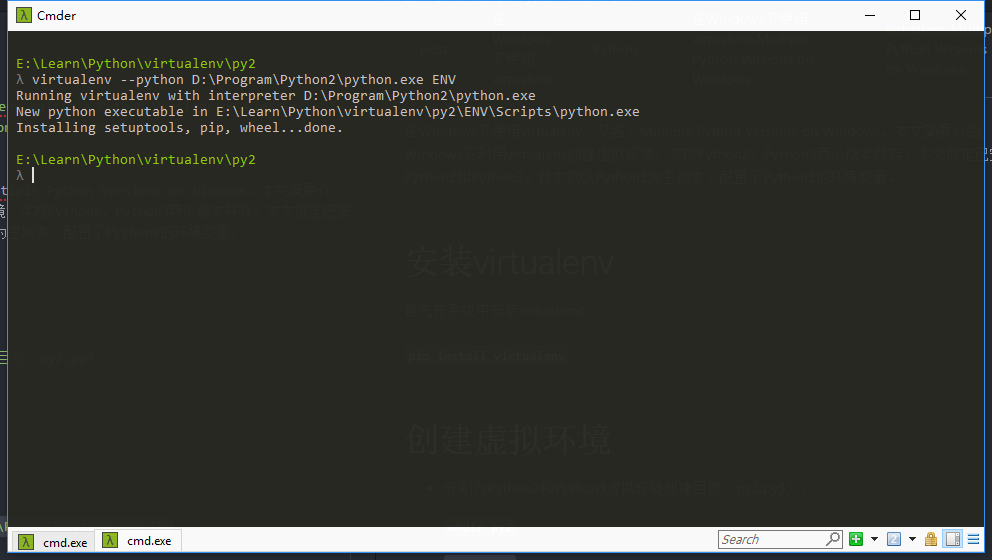Screen dimensions: 992x560
Task: Click the last E:\Learn\Python\virtualenv\py2 prompt path
Action: (x=135, y=159)
